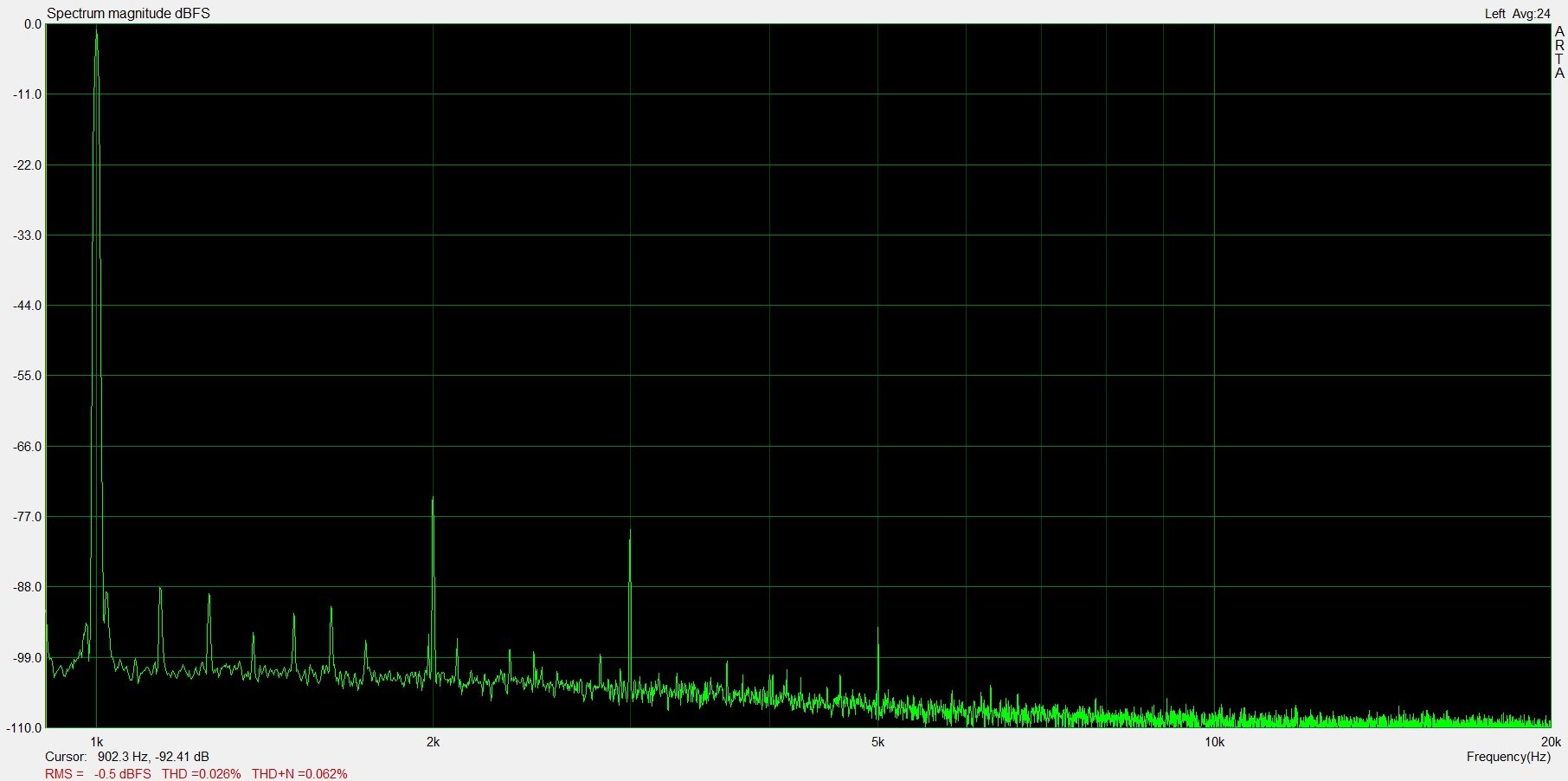Click the '-55.0' dB axis label
This screenshot has height=781, width=1568.
point(28,376)
